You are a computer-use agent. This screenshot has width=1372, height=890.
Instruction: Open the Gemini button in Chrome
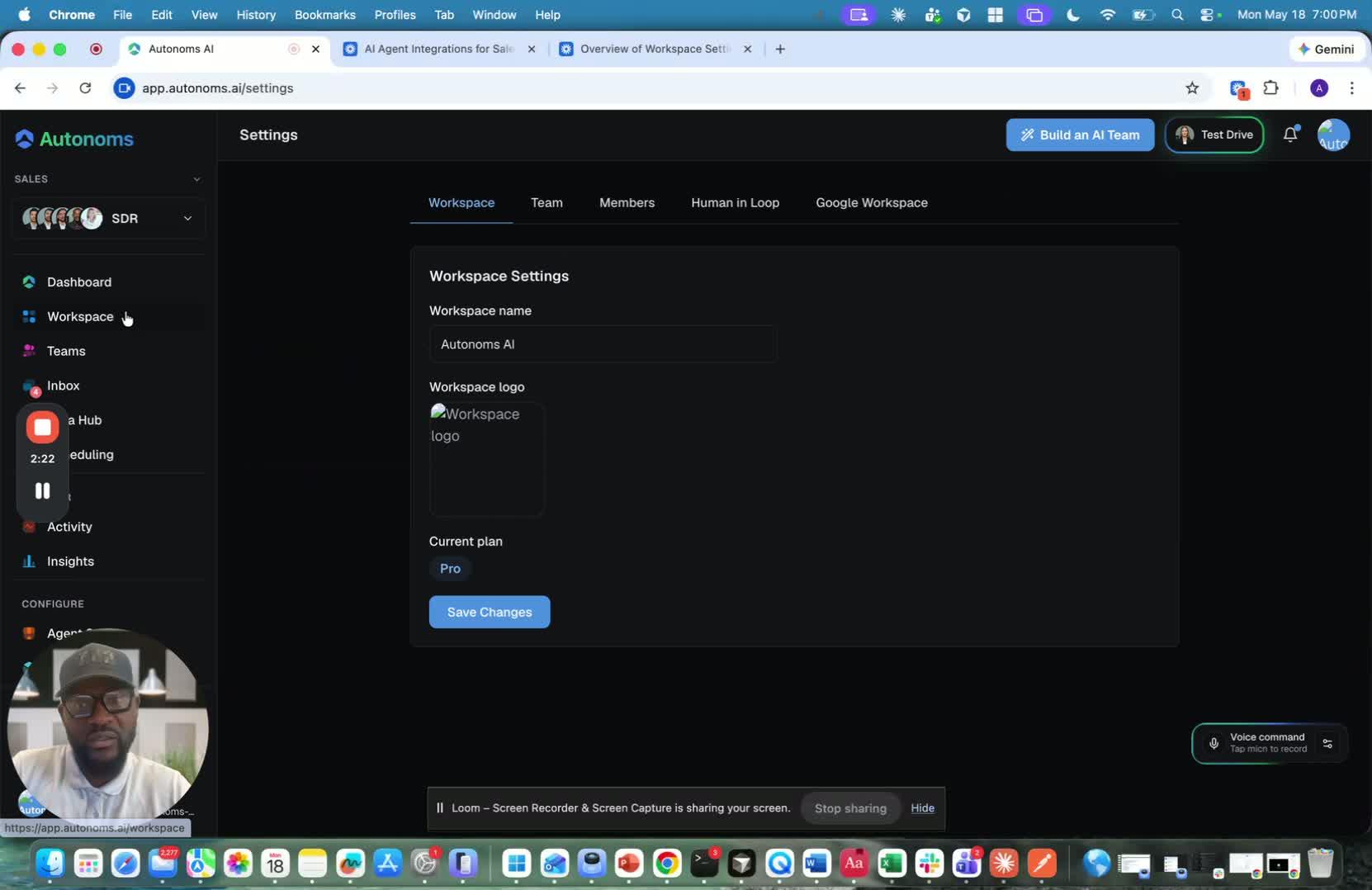click(x=1326, y=49)
